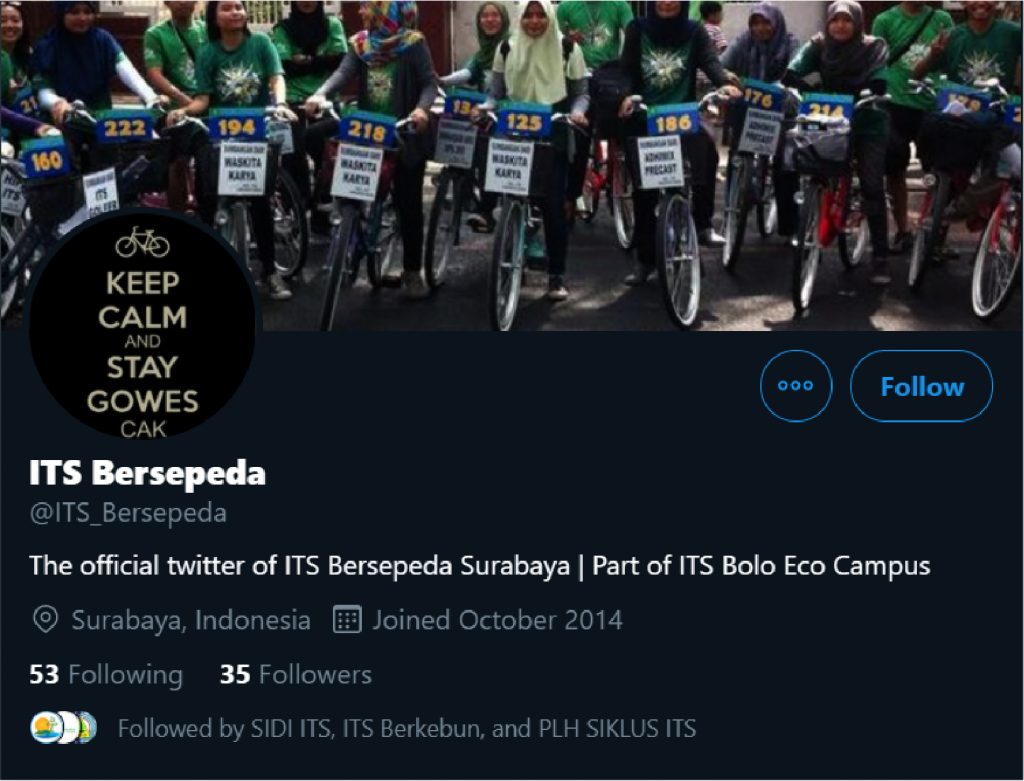Click the Joined October 2014 text

(497, 620)
